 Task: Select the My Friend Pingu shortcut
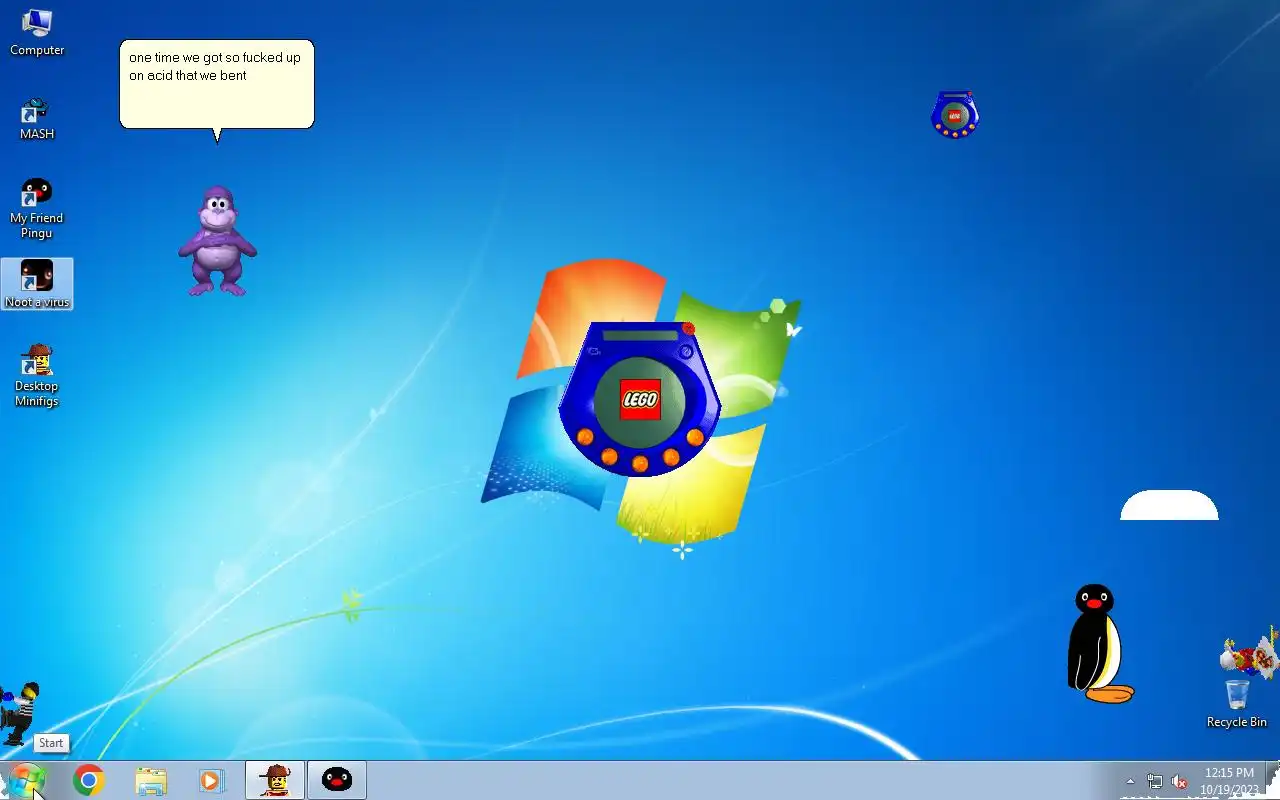[37, 208]
